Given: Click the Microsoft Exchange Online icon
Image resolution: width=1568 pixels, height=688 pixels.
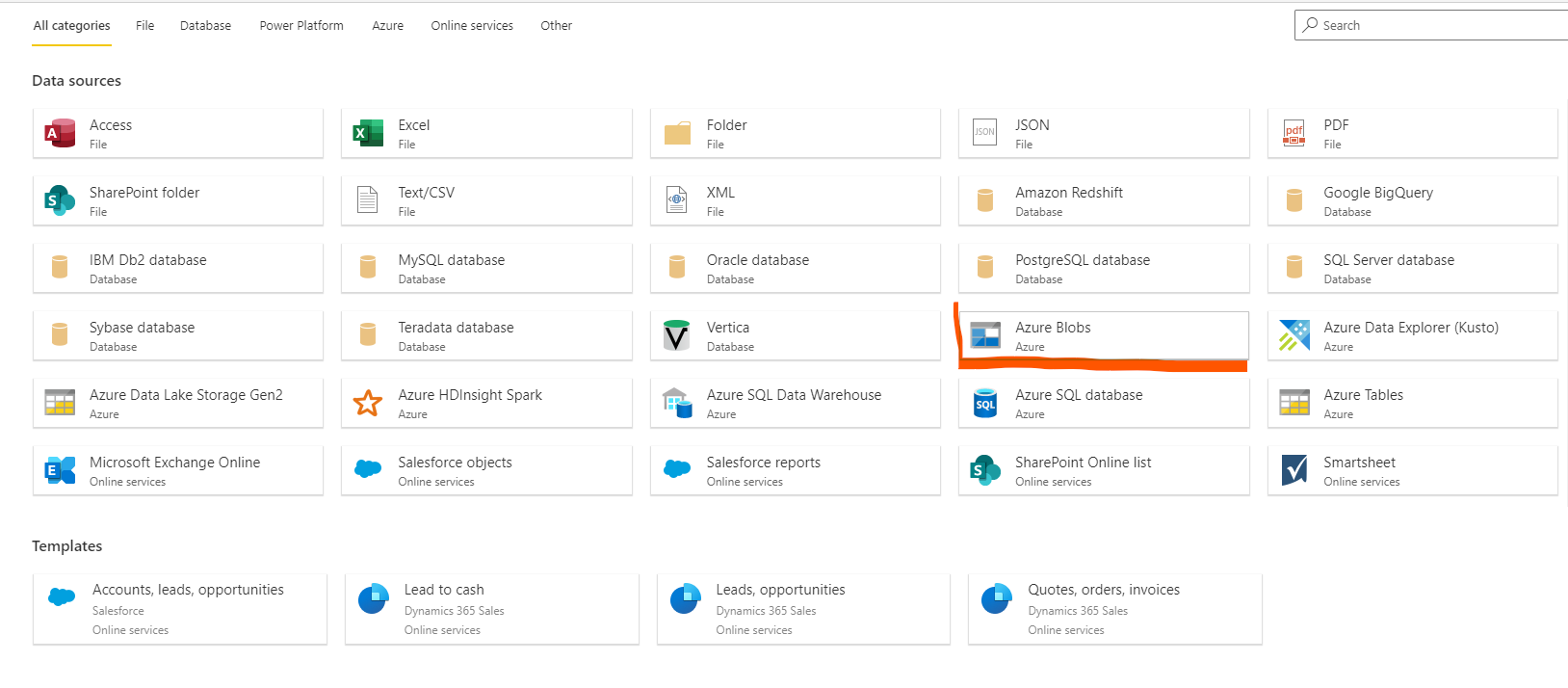Looking at the screenshot, I should pyautogui.click(x=60, y=470).
